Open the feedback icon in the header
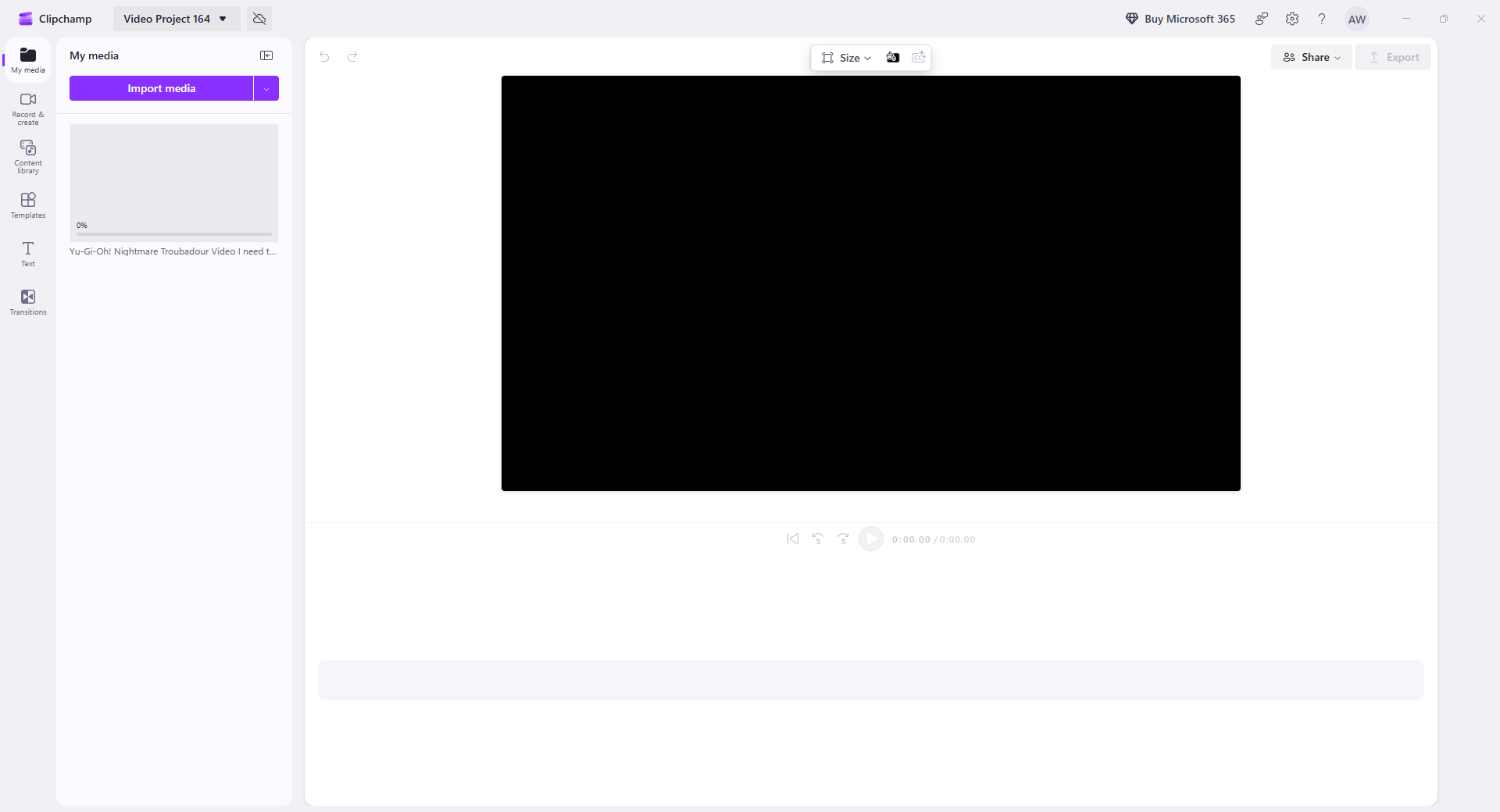This screenshot has width=1500, height=812. click(1262, 19)
